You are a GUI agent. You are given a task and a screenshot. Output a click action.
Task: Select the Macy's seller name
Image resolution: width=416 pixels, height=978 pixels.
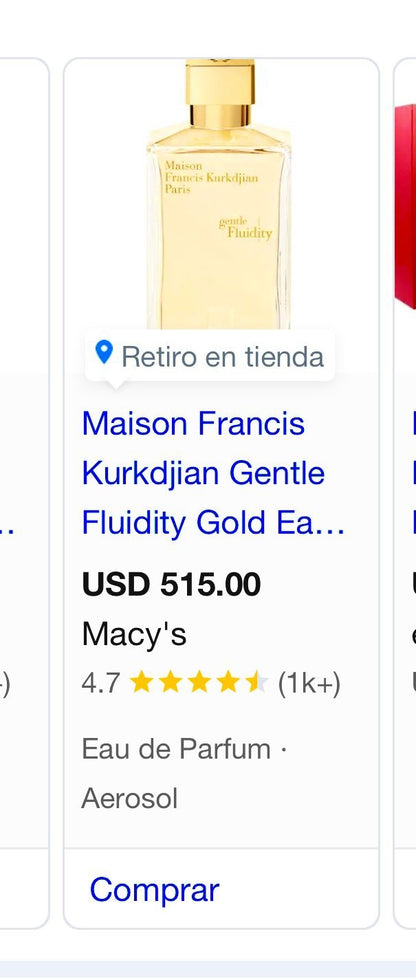[134, 635]
